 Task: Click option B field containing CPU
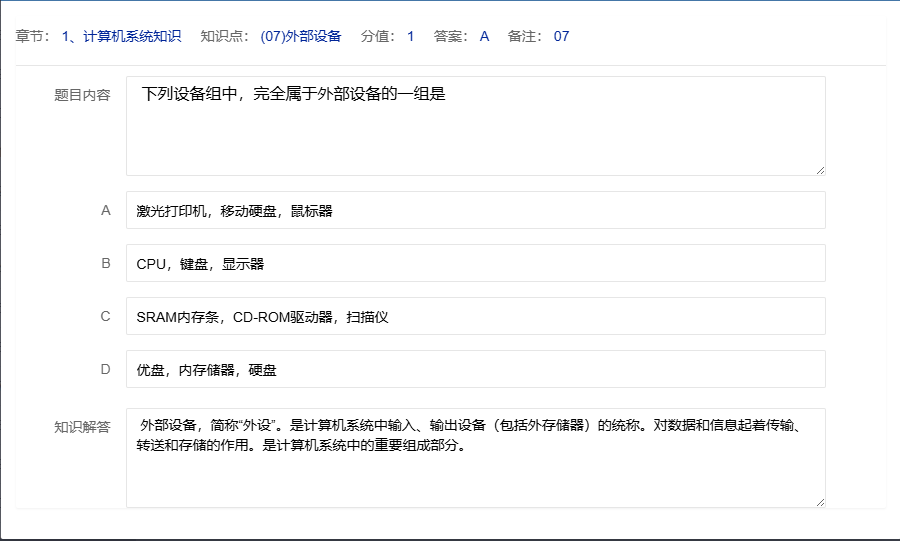(475, 264)
